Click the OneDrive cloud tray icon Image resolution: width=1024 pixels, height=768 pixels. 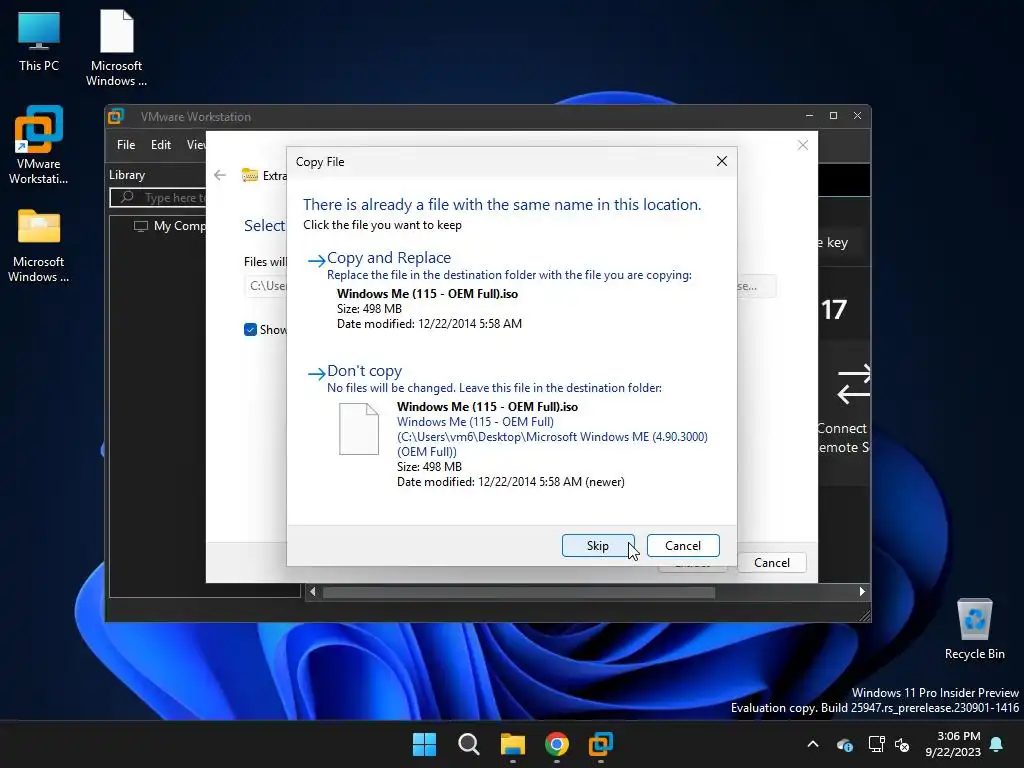click(844, 744)
